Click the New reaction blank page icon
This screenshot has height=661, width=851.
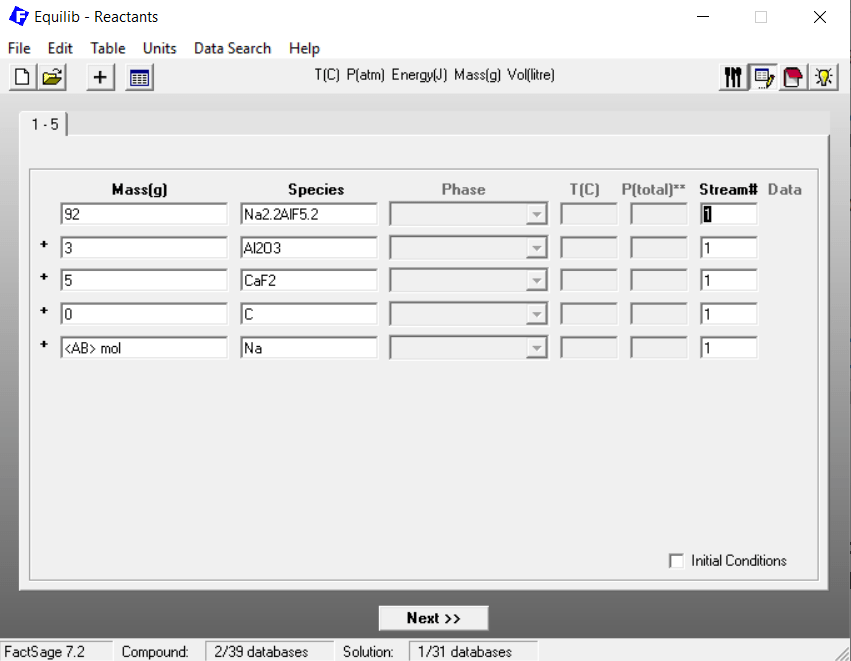pos(22,77)
